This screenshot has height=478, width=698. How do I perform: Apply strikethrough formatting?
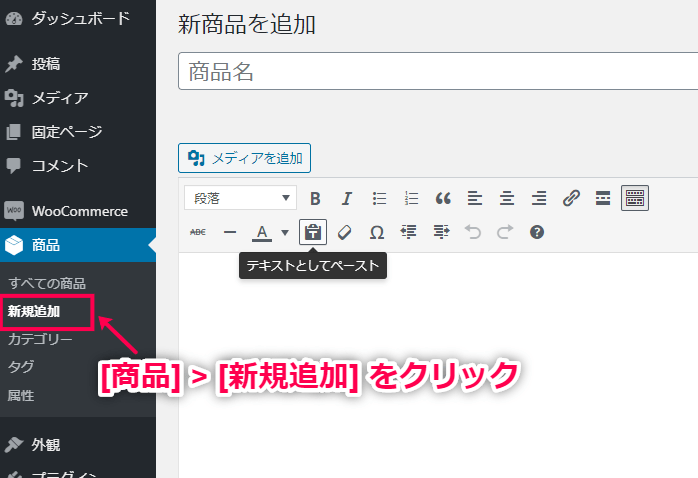pos(198,232)
